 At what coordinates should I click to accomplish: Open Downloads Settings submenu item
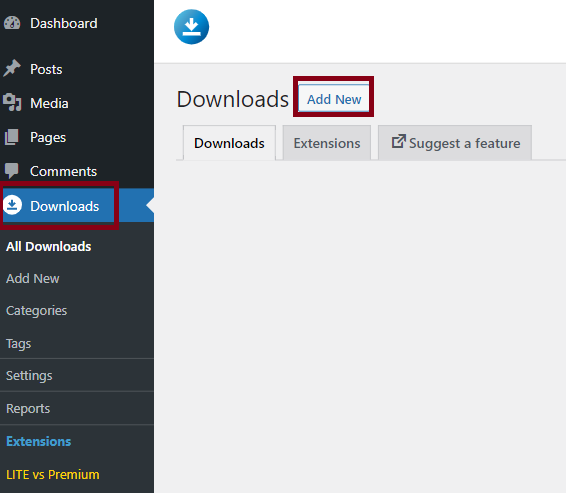pyautogui.click(x=29, y=376)
